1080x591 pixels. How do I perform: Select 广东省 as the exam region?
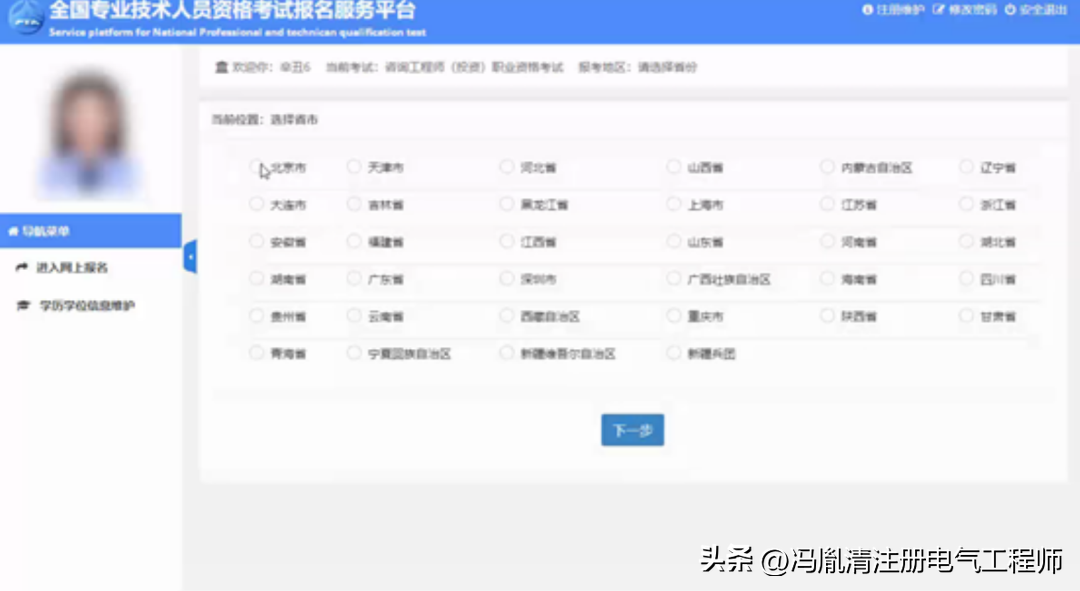pyautogui.click(x=353, y=279)
